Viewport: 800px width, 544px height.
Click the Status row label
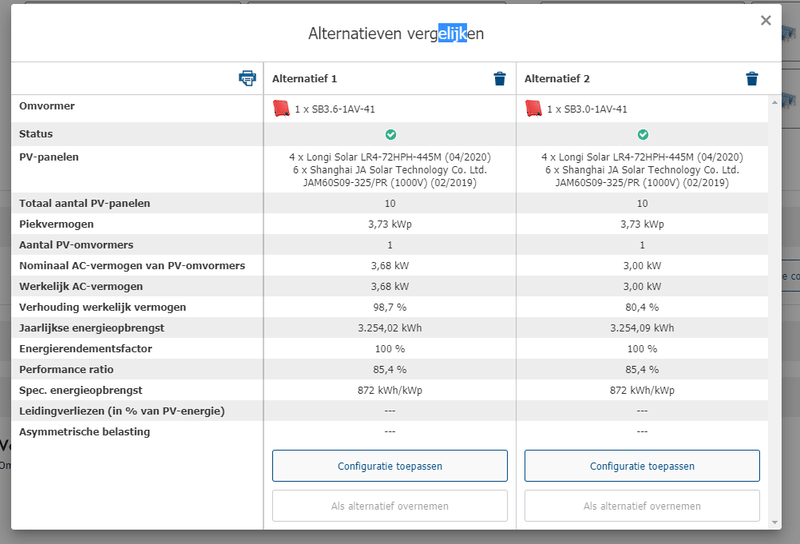click(x=36, y=134)
